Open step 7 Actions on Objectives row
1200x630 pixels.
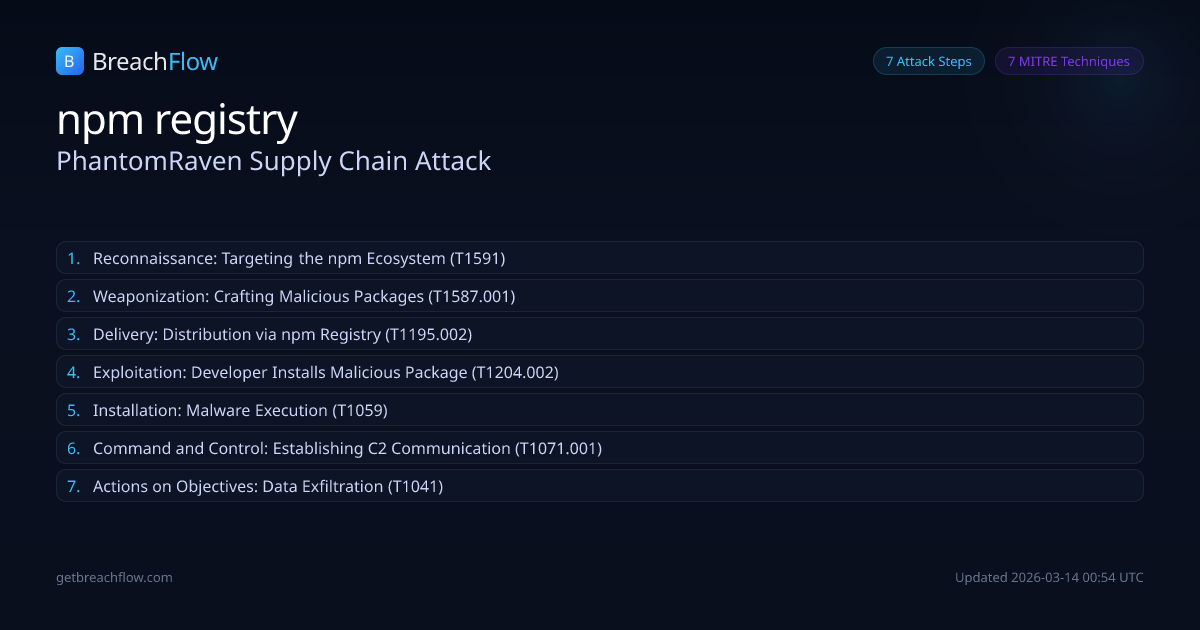coord(599,486)
